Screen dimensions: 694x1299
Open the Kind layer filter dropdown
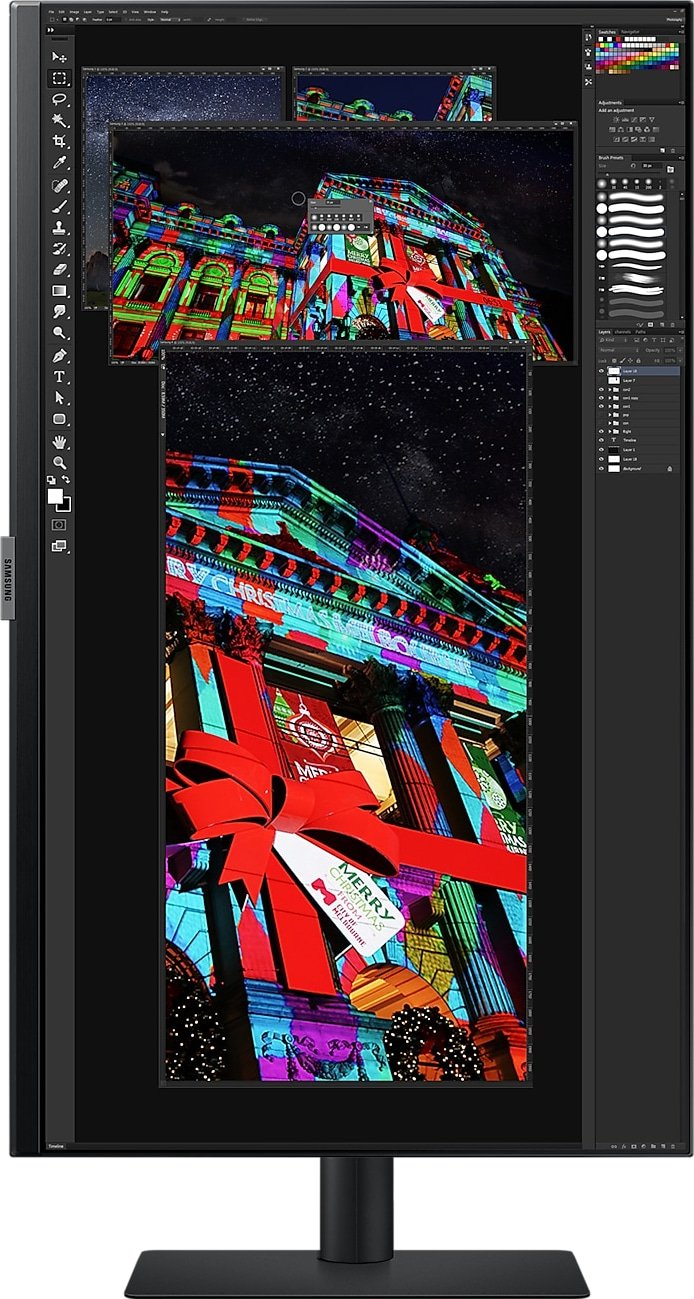click(613, 340)
